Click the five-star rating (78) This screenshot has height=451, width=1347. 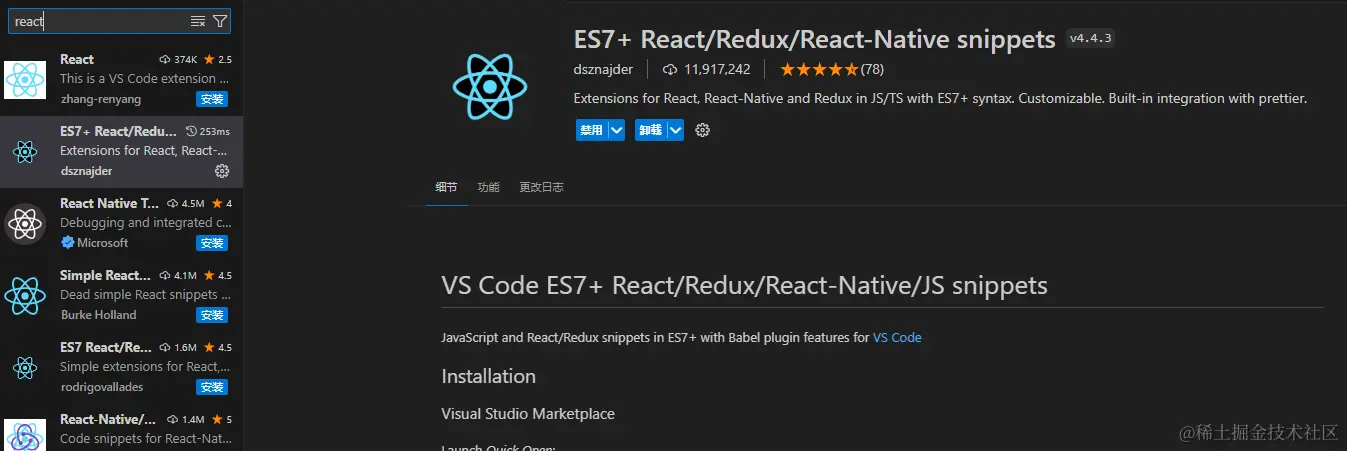(x=831, y=69)
